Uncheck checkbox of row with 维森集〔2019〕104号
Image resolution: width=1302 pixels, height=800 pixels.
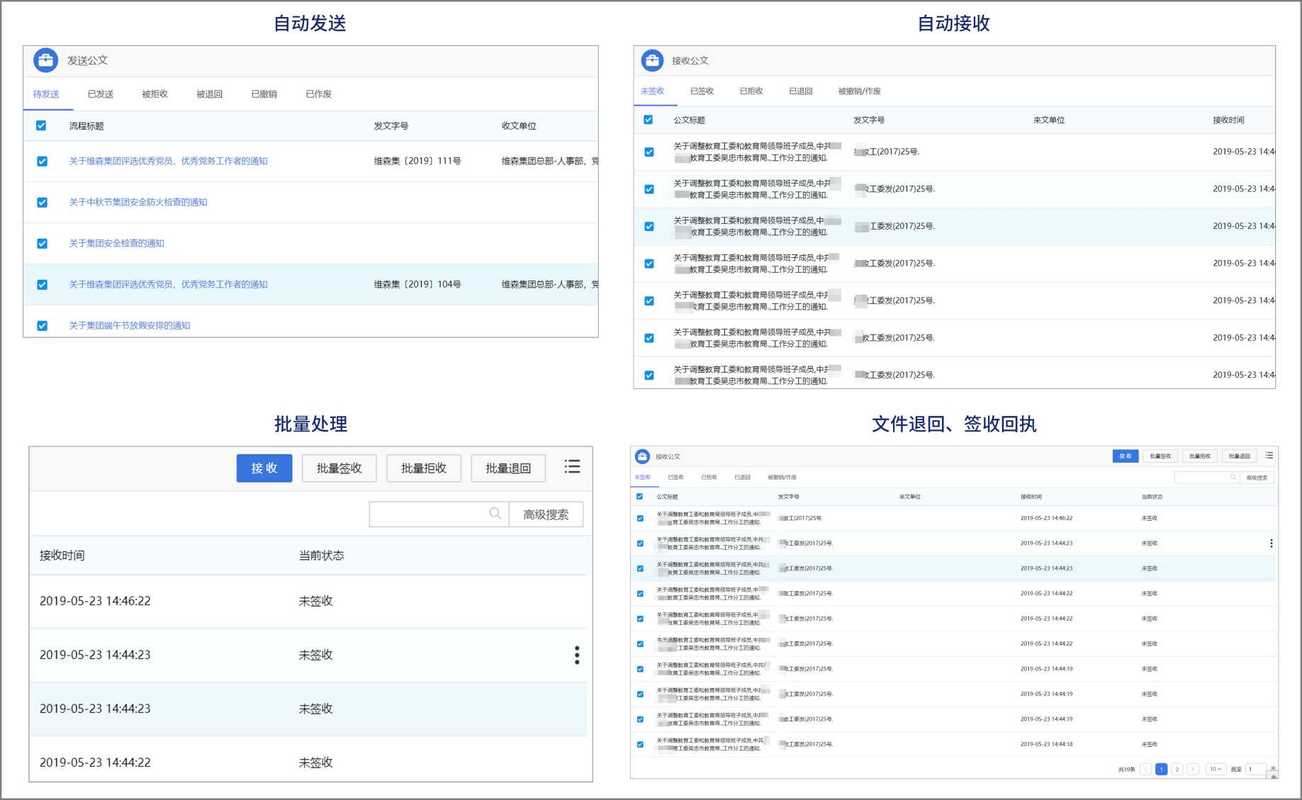point(42,285)
